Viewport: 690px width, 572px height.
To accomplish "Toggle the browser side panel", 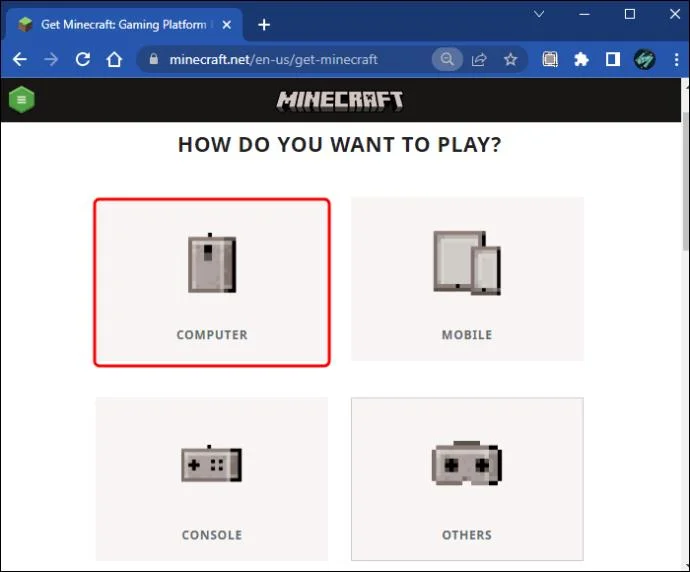I will click(x=613, y=59).
